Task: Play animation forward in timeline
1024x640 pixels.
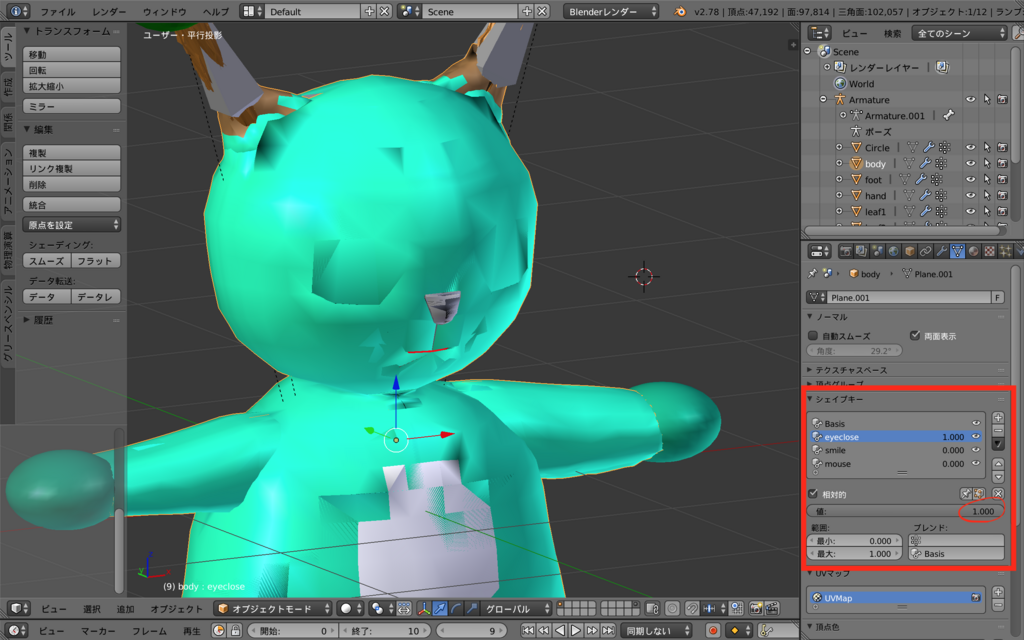Action: pyautogui.click(x=576, y=631)
